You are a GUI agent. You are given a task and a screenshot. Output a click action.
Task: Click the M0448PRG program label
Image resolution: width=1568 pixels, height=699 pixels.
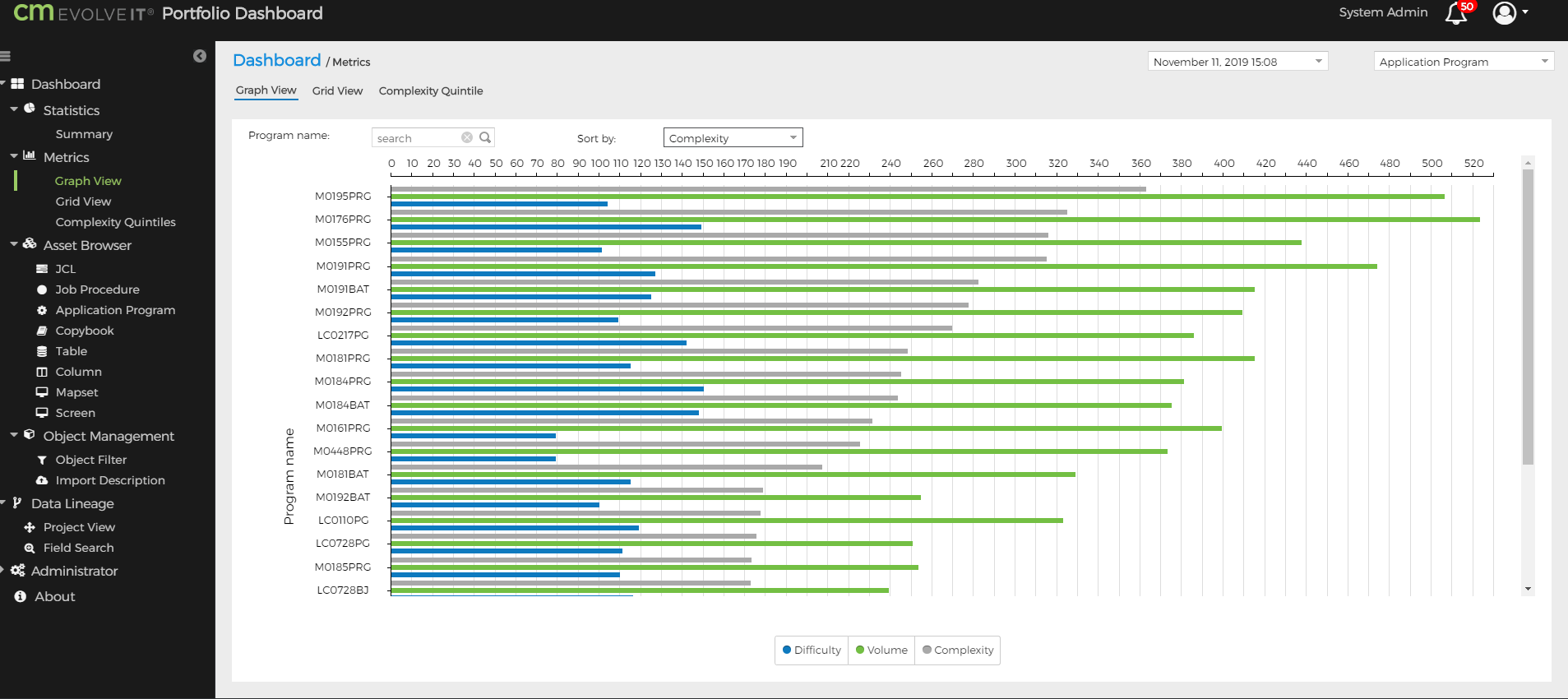tap(342, 451)
